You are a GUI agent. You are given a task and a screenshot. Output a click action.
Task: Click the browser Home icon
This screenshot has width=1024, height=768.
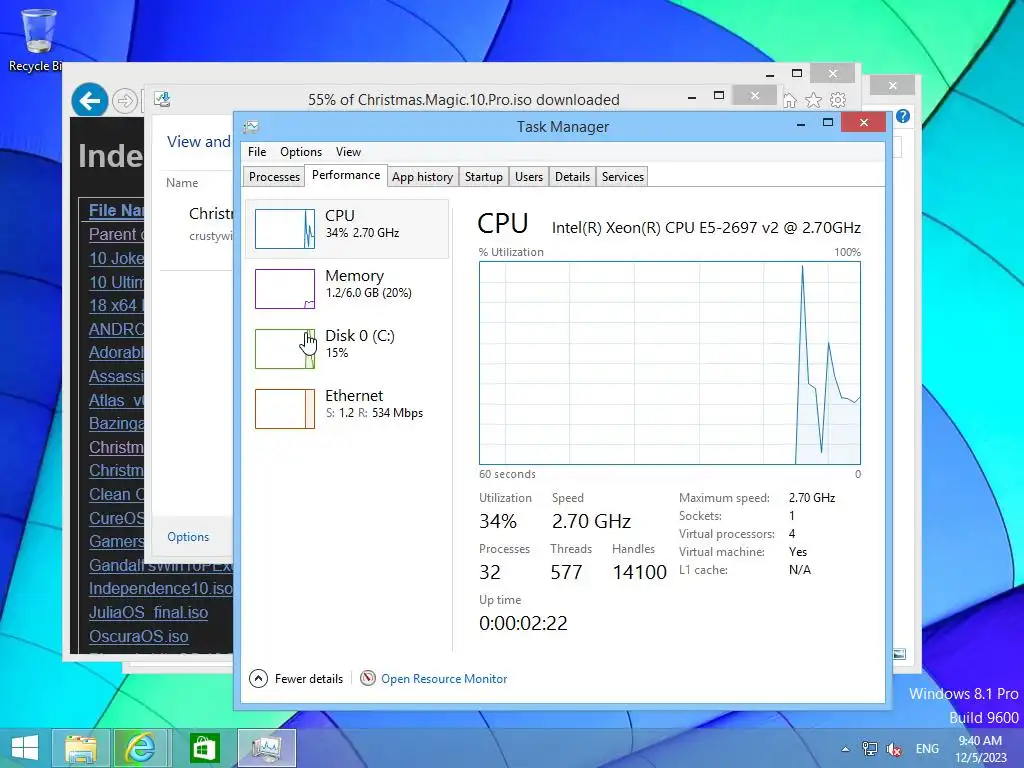click(790, 100)
